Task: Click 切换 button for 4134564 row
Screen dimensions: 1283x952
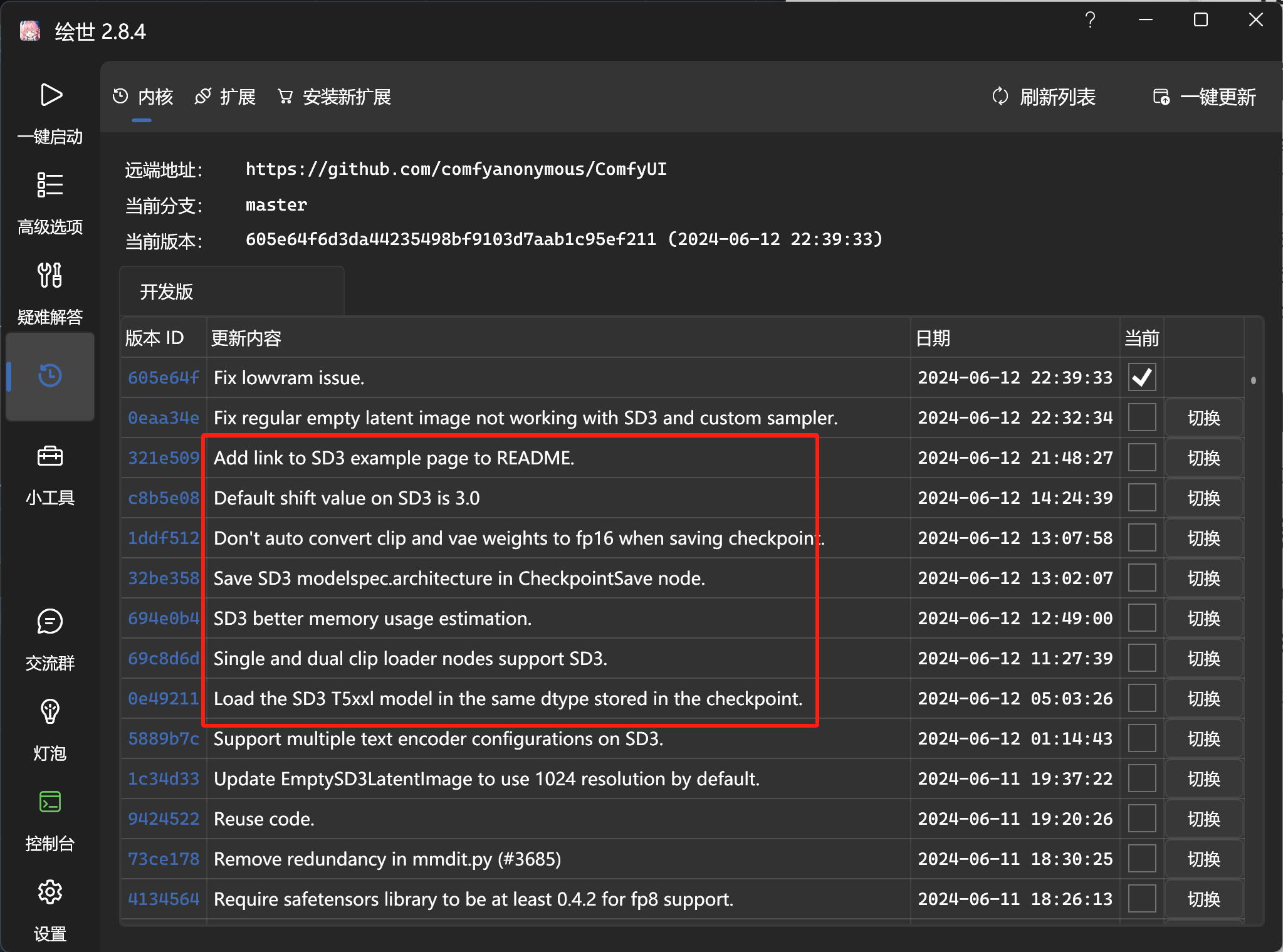Action: tap(1204, 899)
